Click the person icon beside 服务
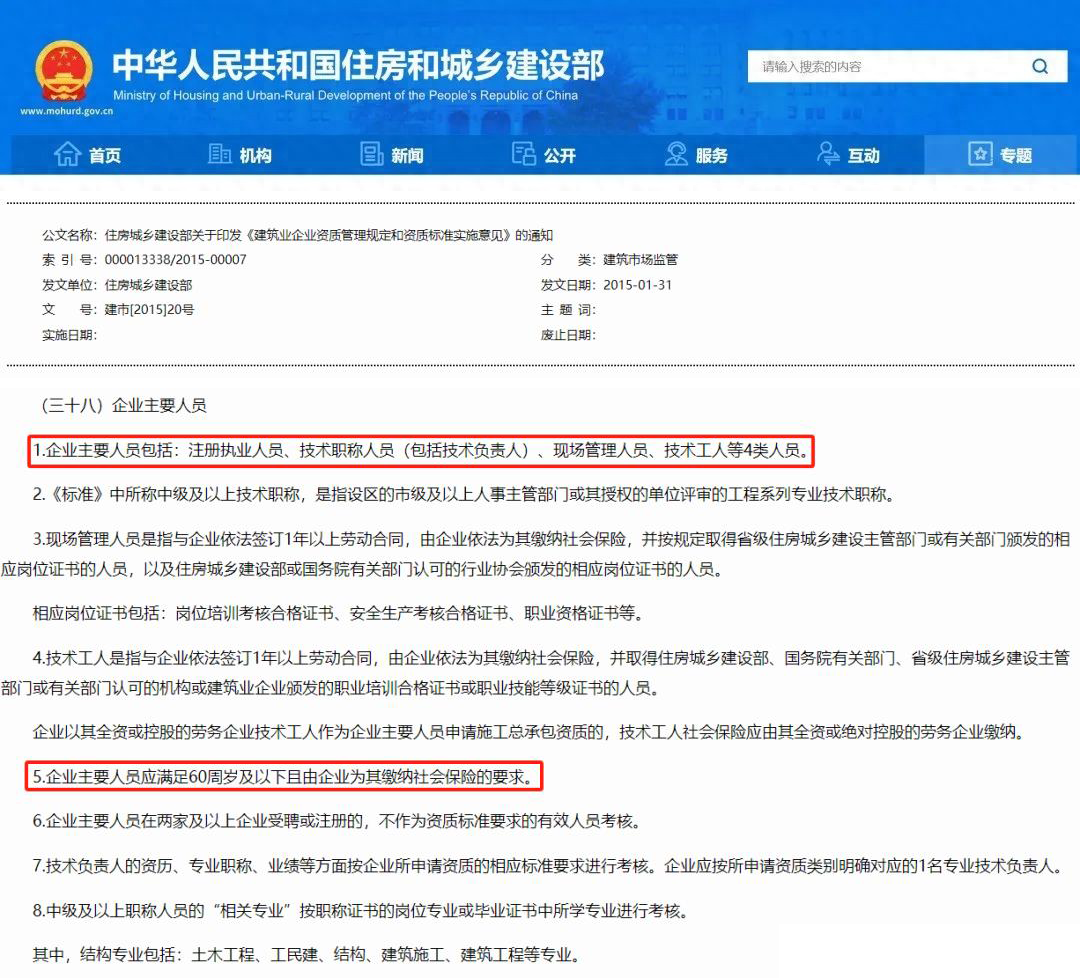1080x978 pixels. (677, 154)
